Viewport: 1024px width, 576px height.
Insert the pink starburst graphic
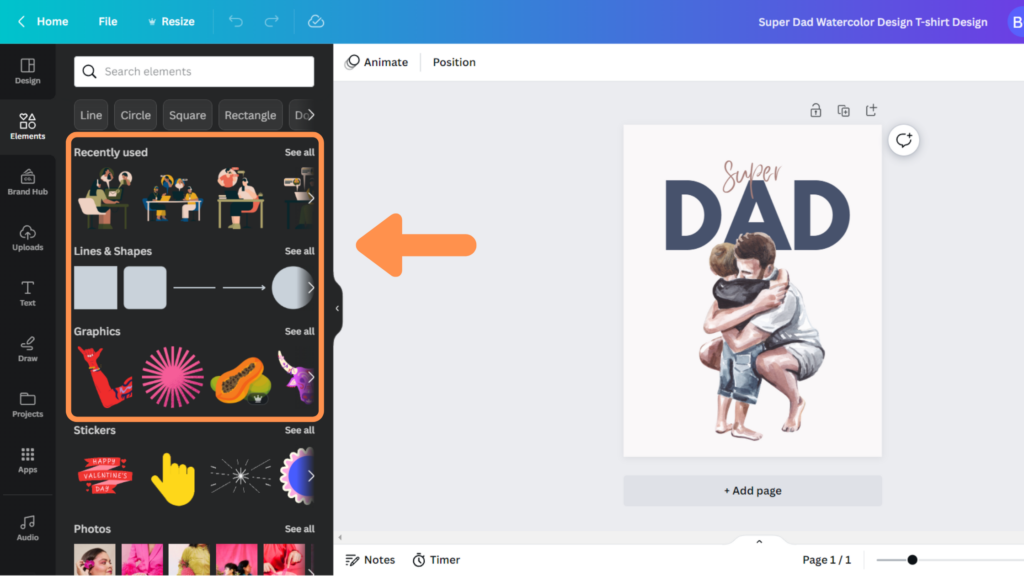point(172,377)
